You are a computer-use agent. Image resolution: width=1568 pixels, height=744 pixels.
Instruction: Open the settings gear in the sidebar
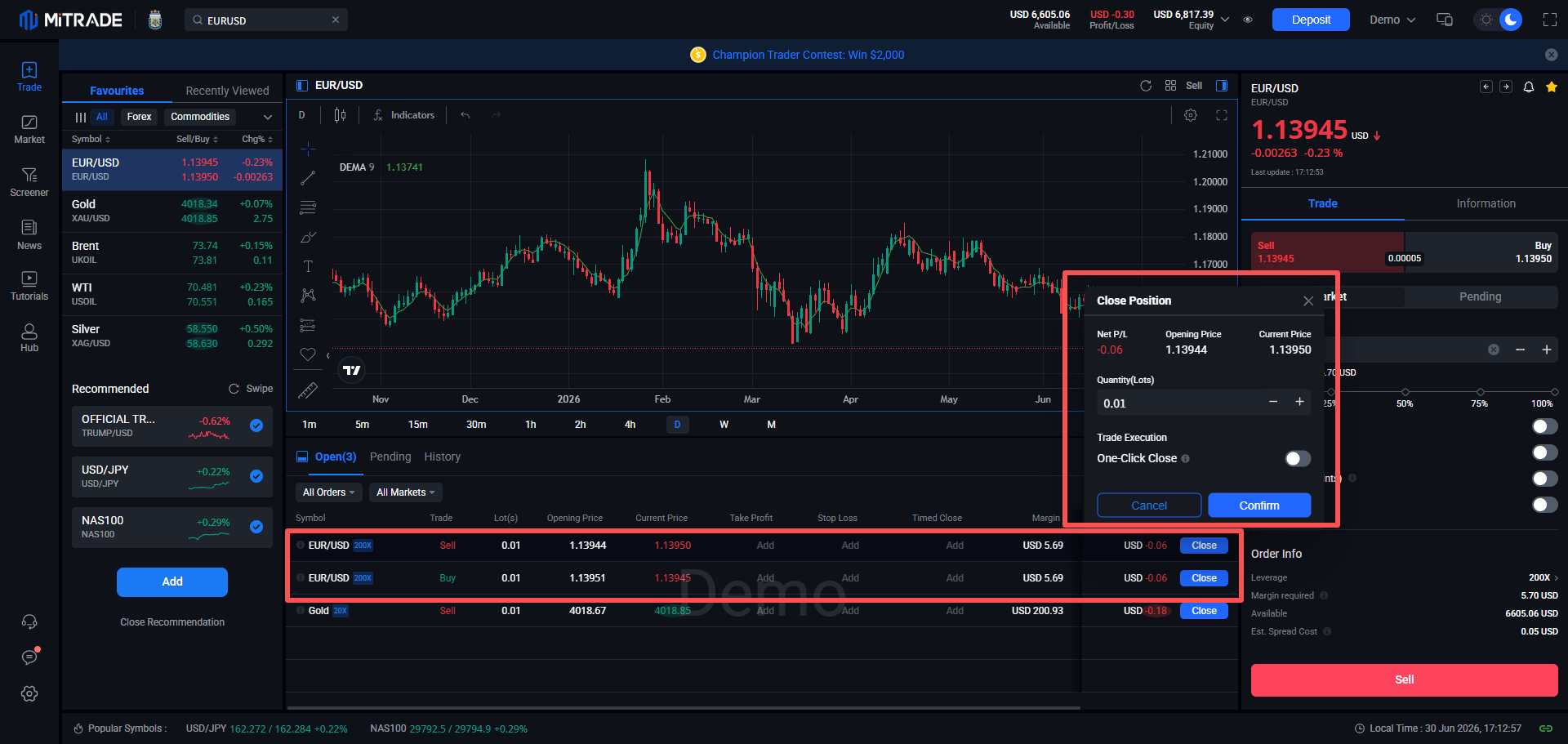tap(29, 693)
